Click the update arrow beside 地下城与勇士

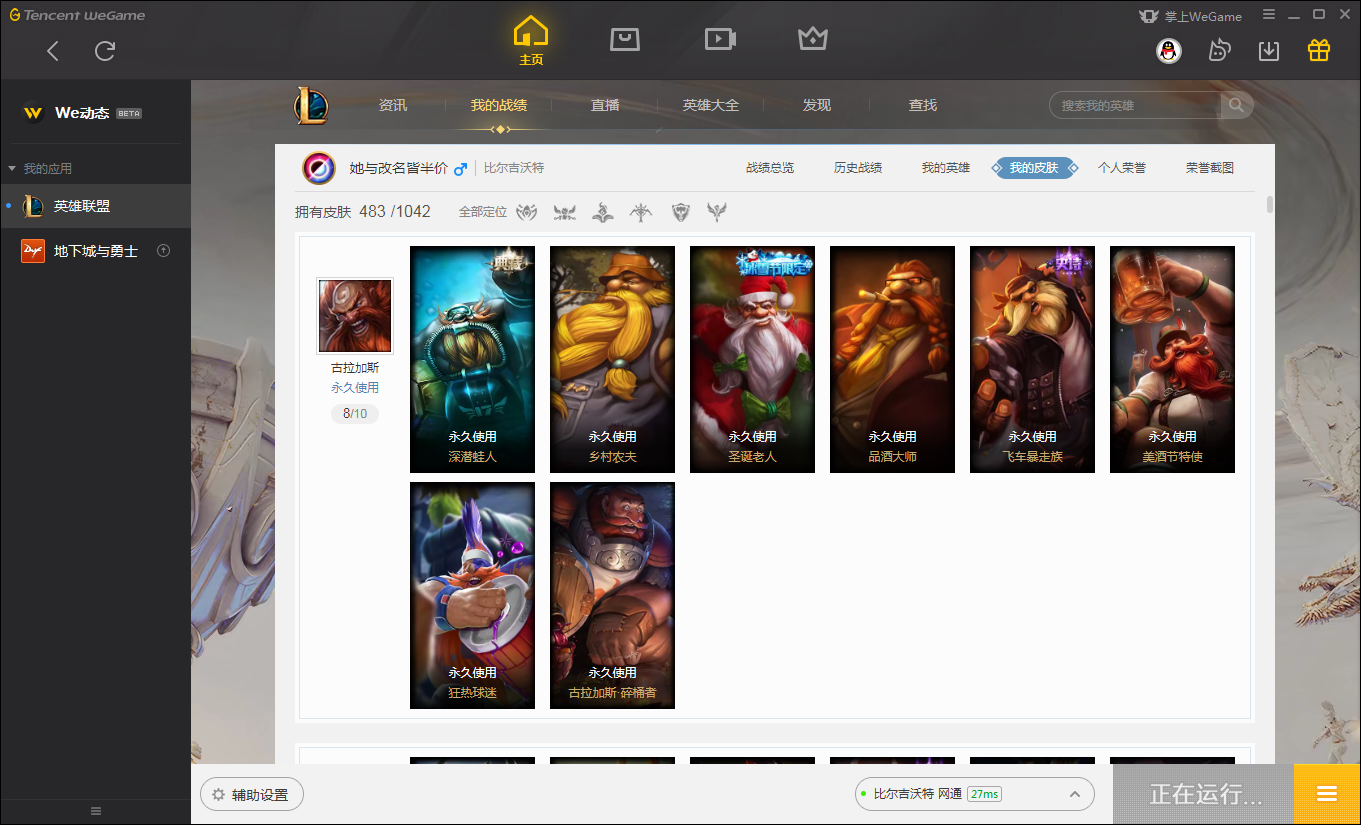pos(163,251)
